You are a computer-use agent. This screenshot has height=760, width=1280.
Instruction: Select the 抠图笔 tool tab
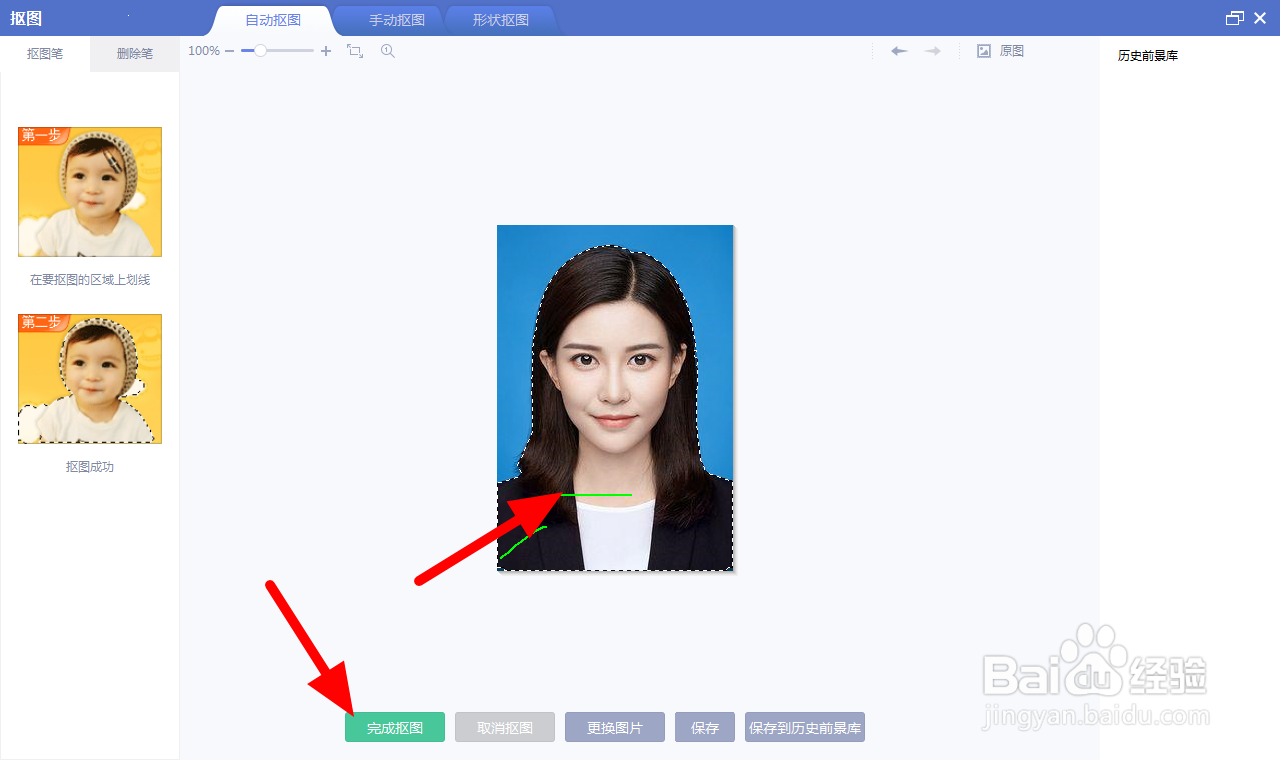coord(45,54)
